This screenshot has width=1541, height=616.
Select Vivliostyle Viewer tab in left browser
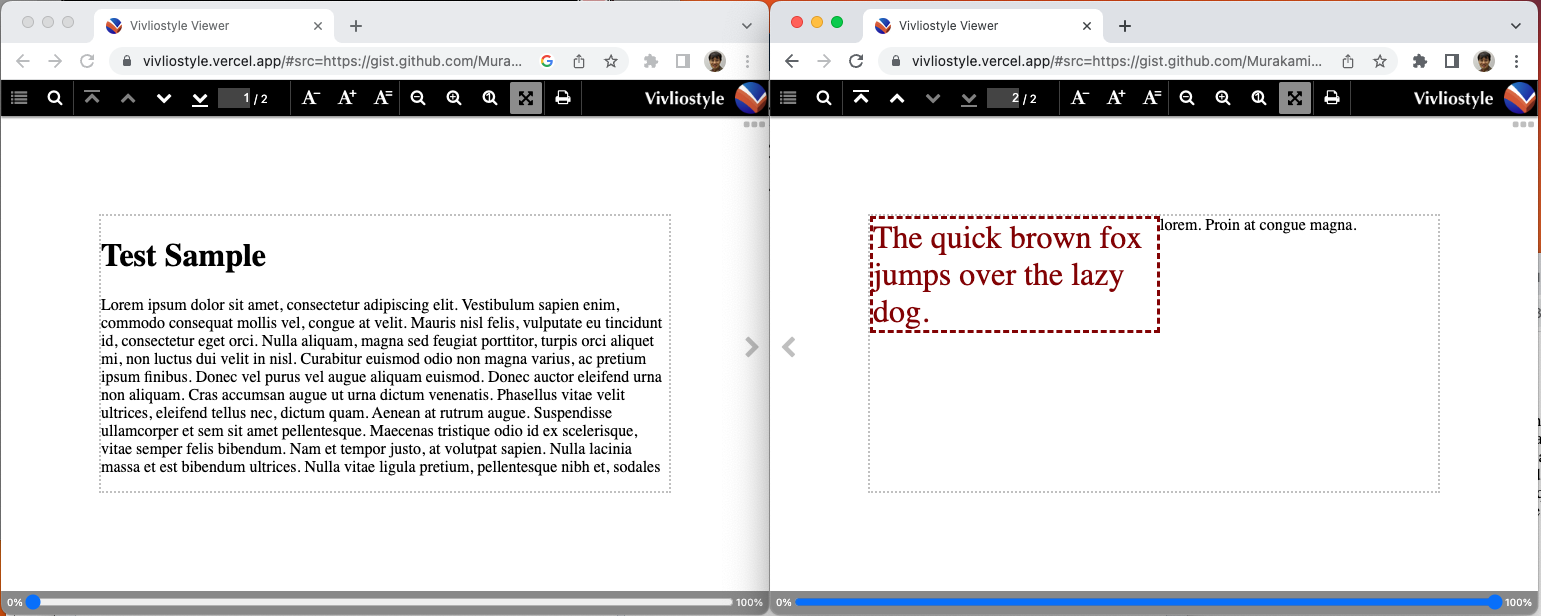pos(216,26)
